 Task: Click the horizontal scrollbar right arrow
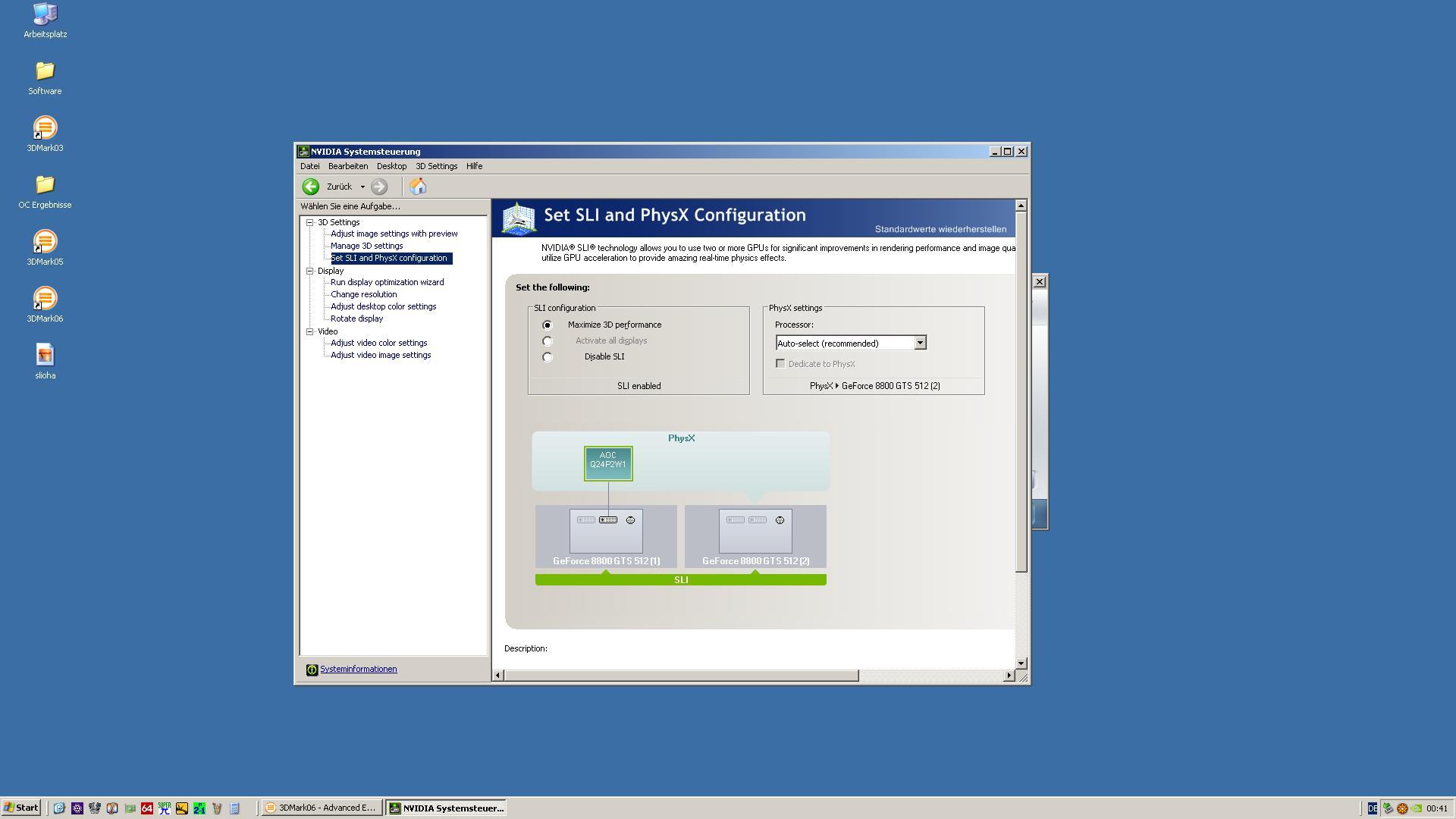pyautogui.click(x=1008, y=676)
